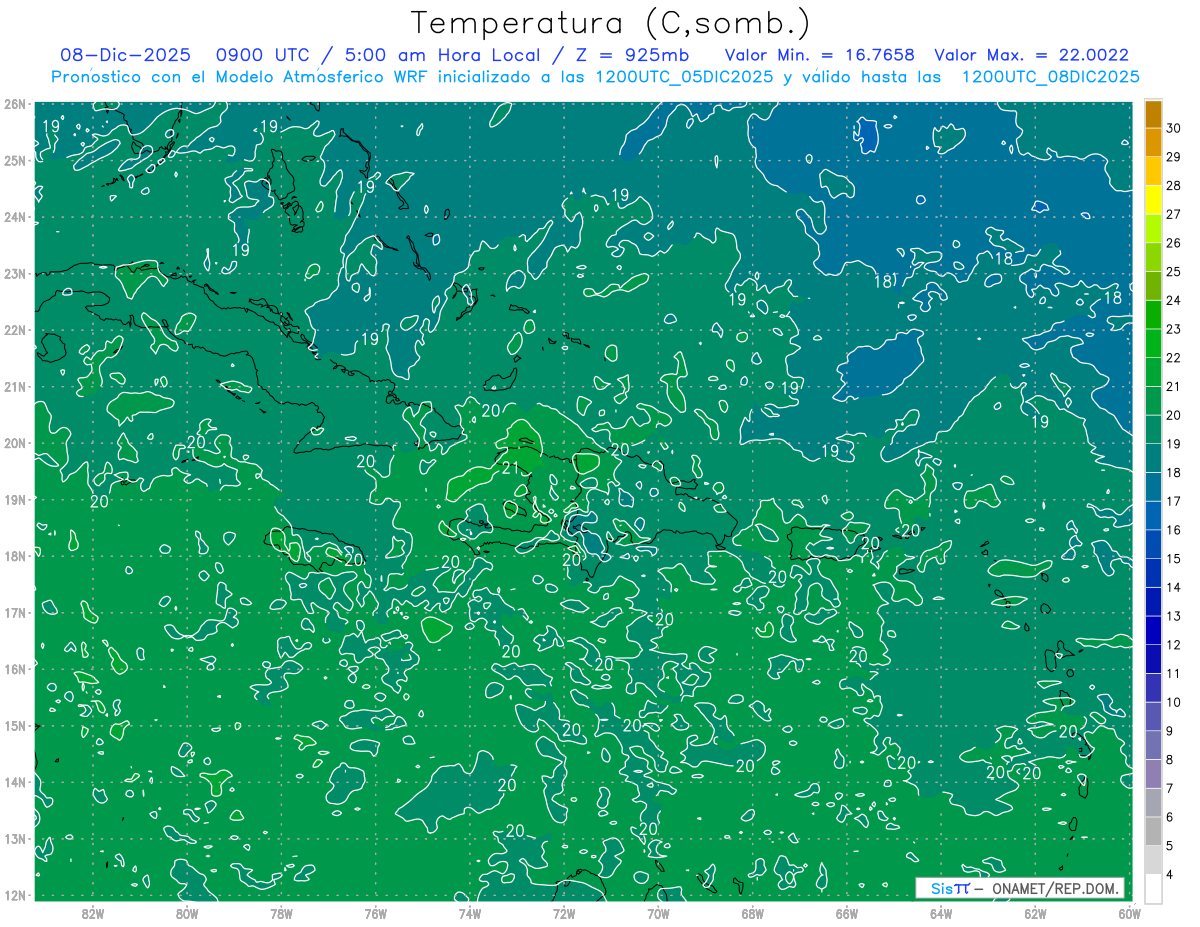Click the '72W' longitude axis label

(564, 913)
